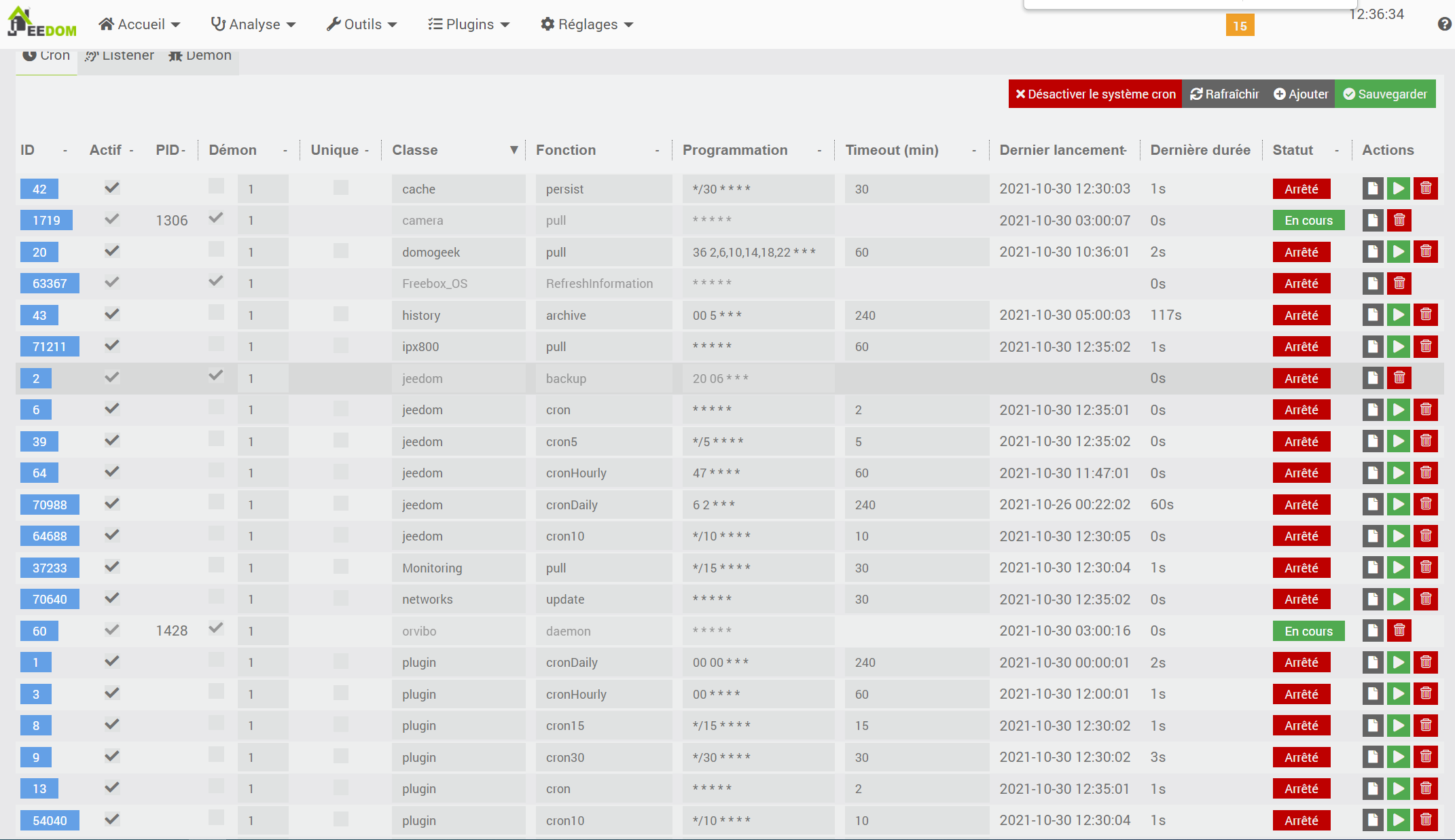Open the help question mark icon
Image resolution: width=1455 pixels, height=840 pixels.
coord(1444,24)
